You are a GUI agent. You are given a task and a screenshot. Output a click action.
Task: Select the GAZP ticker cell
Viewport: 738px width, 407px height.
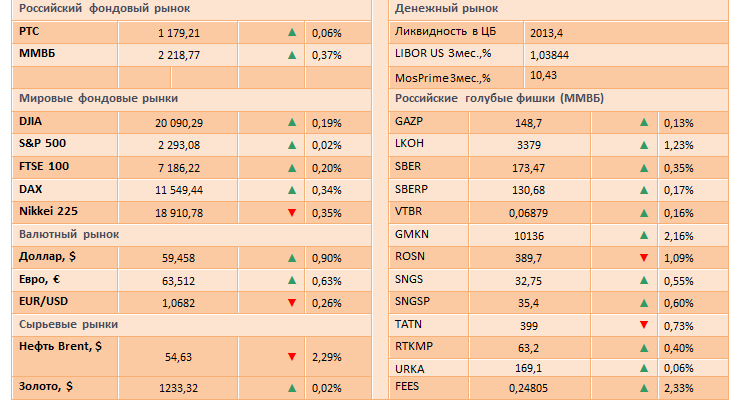(412, 123)
